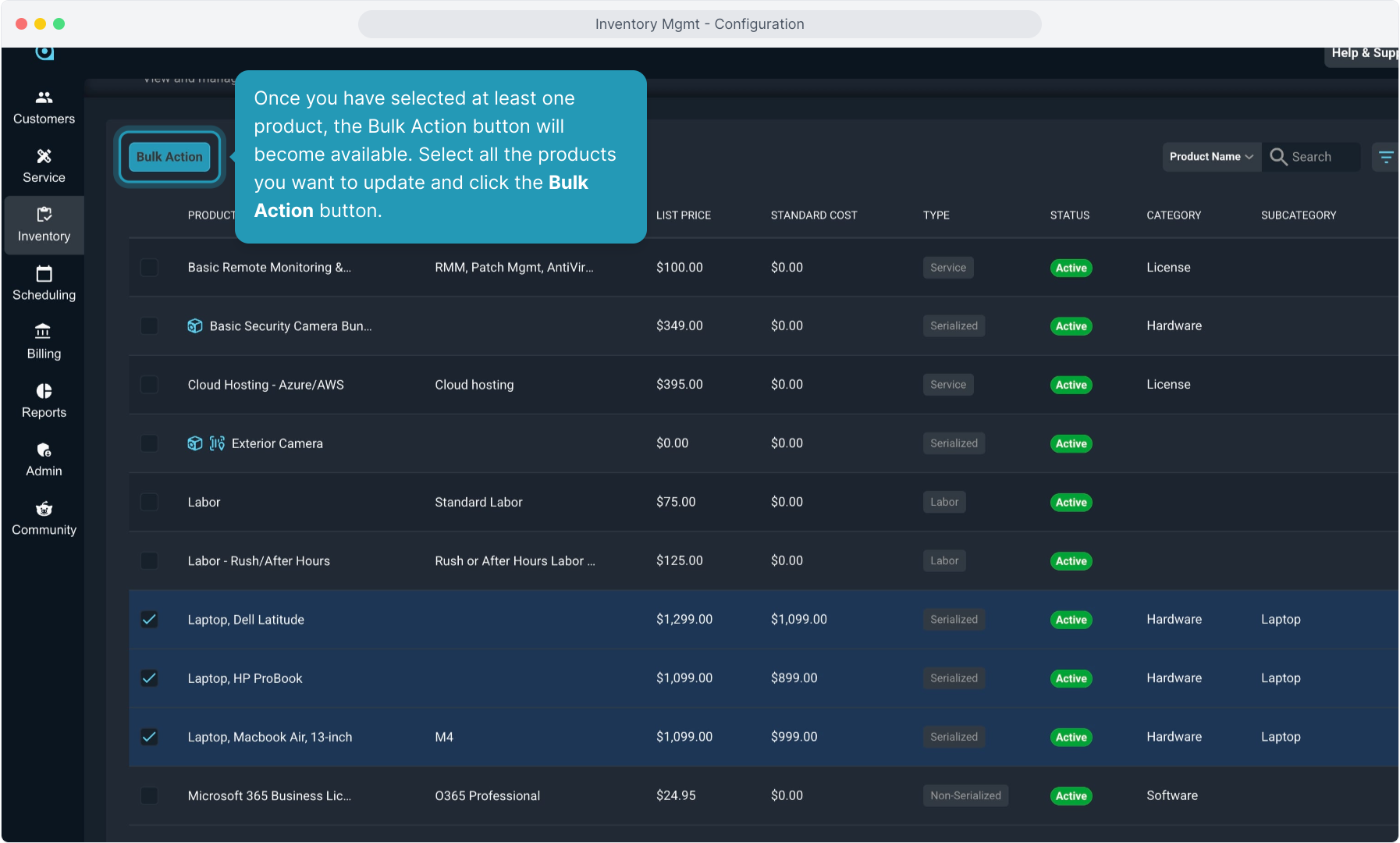The width and height of the screenshot is (1400, 843).
Task: Tick the Microsoft 365 Business License checkbox
Action: 149,795
